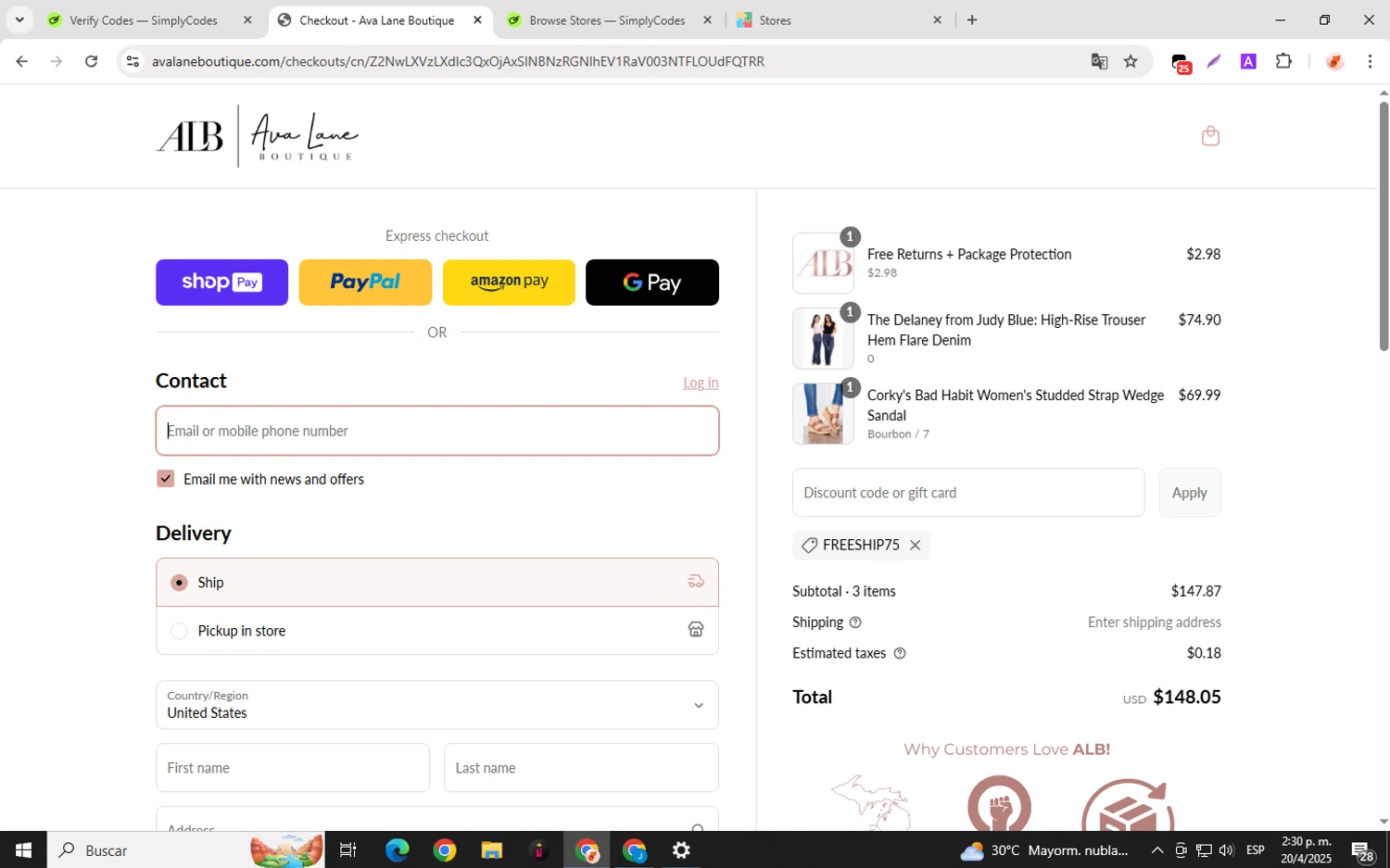Click the Estimated taxes help icon
Viewport: 1390px width, 868px height.
click(x=899, y=654)
